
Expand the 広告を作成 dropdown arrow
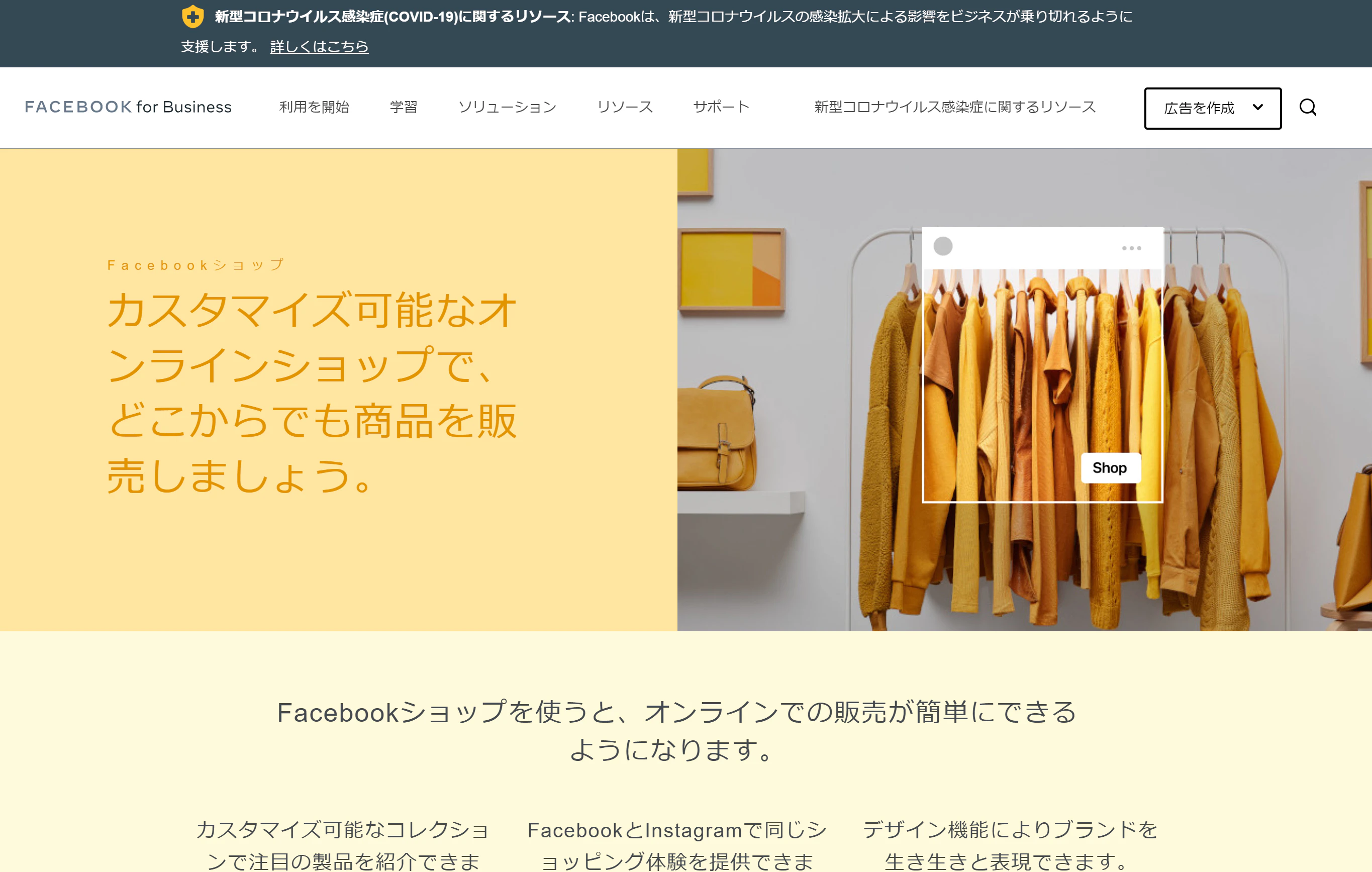(1257, 107)
